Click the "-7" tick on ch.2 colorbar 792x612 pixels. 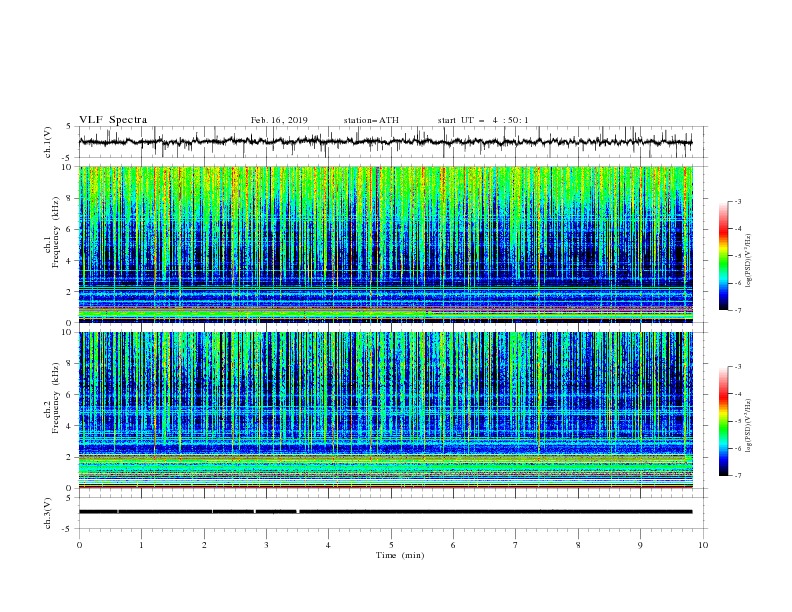[x=737, y=475]
